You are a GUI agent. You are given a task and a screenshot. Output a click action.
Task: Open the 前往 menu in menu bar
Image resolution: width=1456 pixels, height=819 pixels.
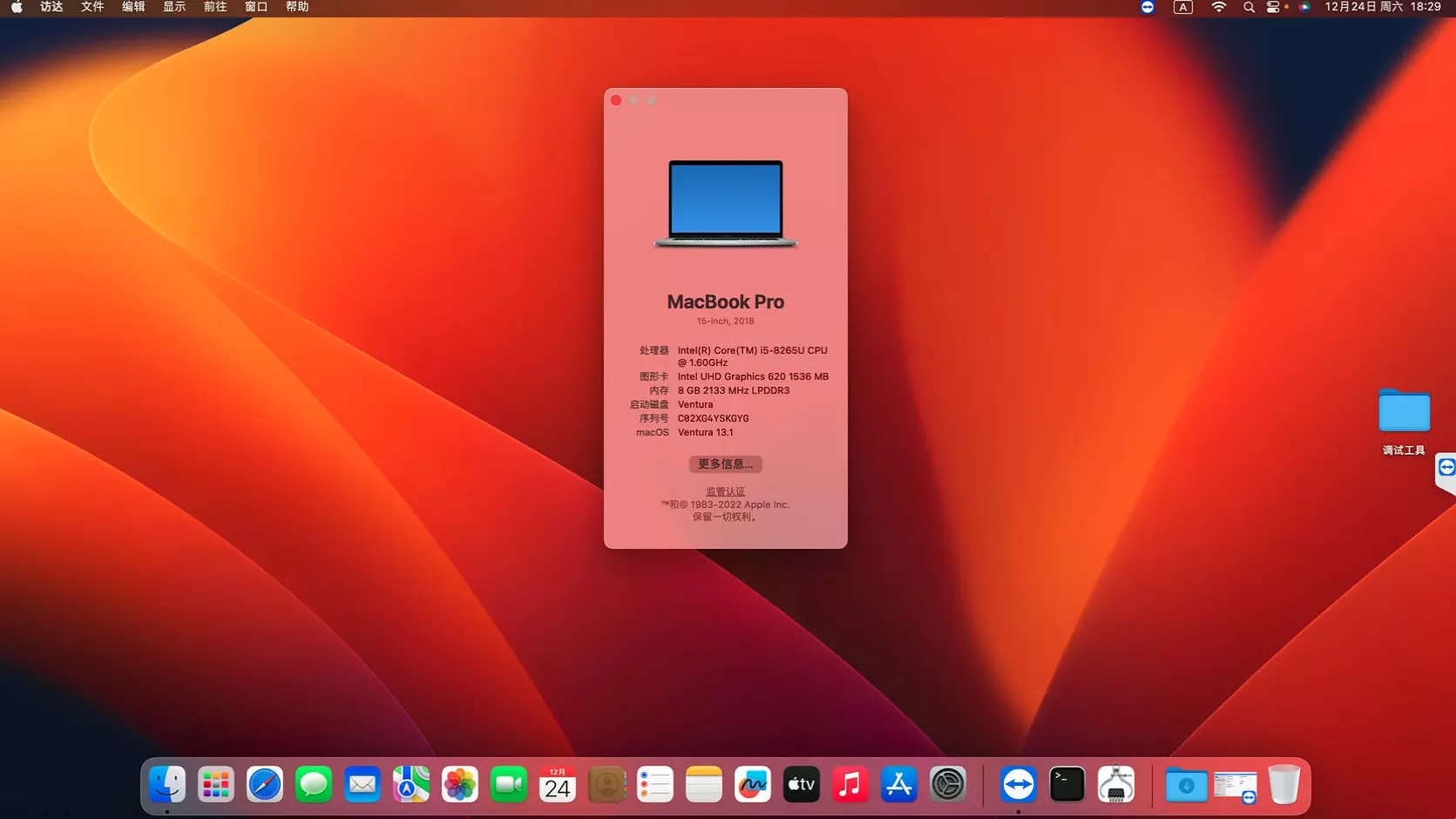(215, 7)
